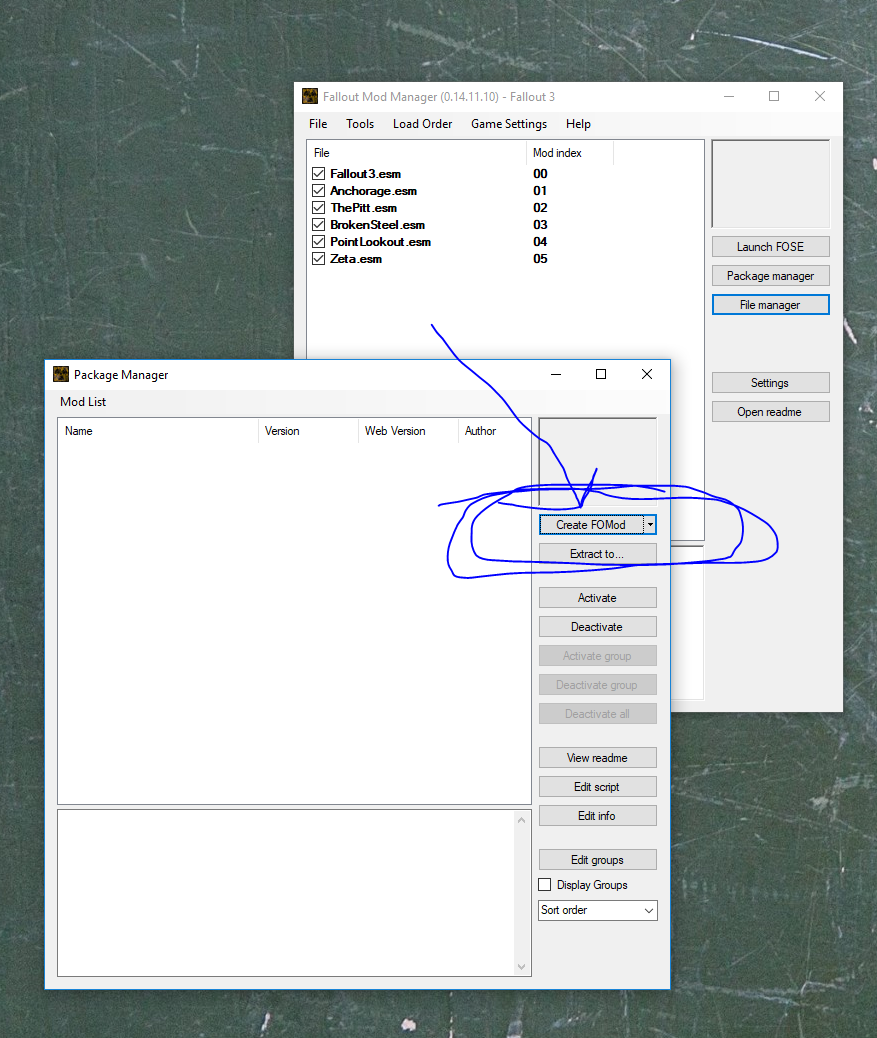Open the Game Settings menu
This screenshot has height=1038, width=877.
[509, 124]
